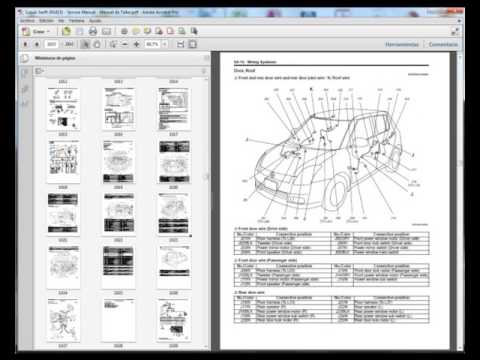Click the red page edit icon
The width and height of the screenshot is (480, 360).
(170, 31)
